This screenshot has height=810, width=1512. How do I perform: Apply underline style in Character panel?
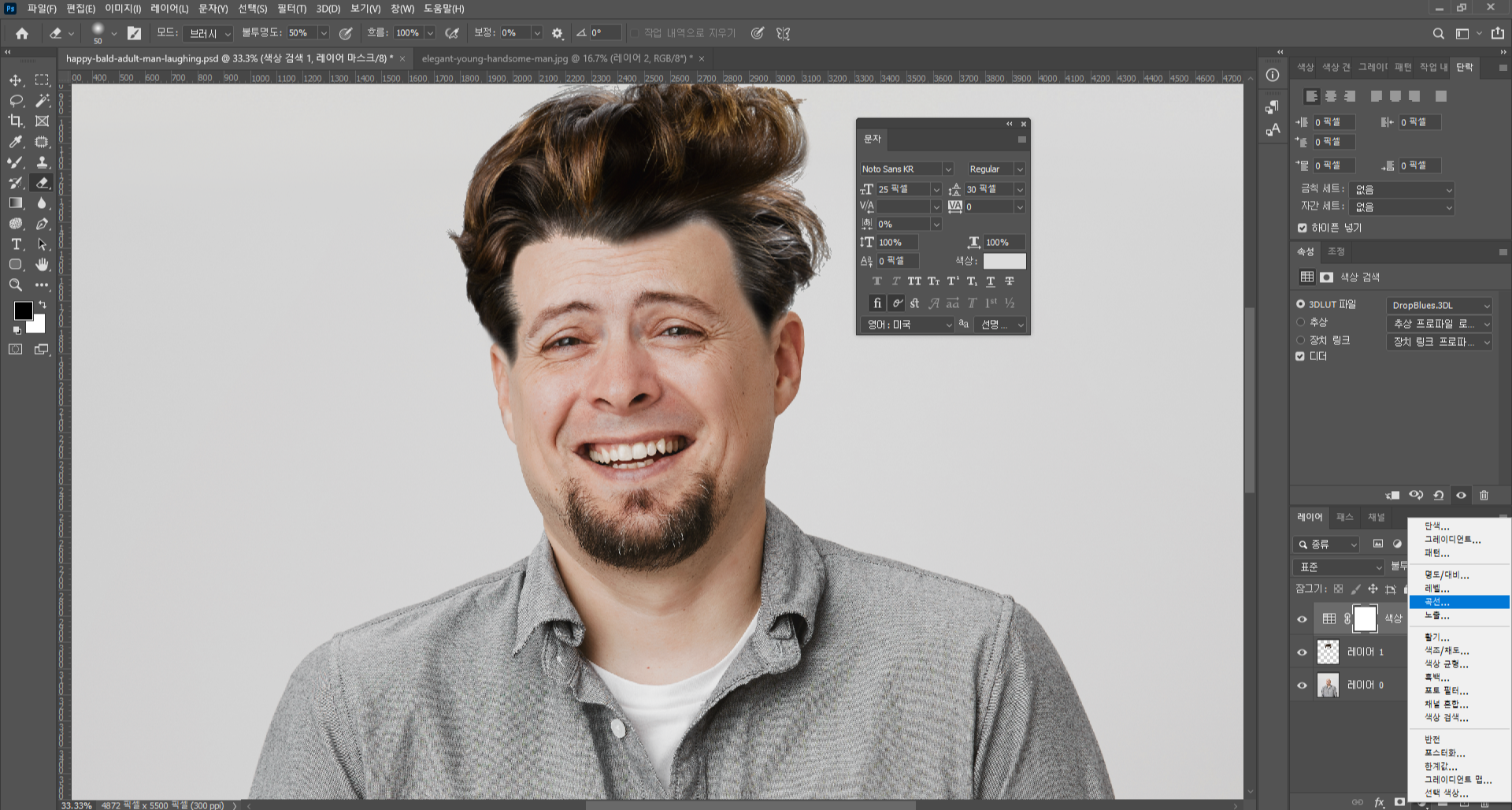pyautogui.click(x=991, y=281)
